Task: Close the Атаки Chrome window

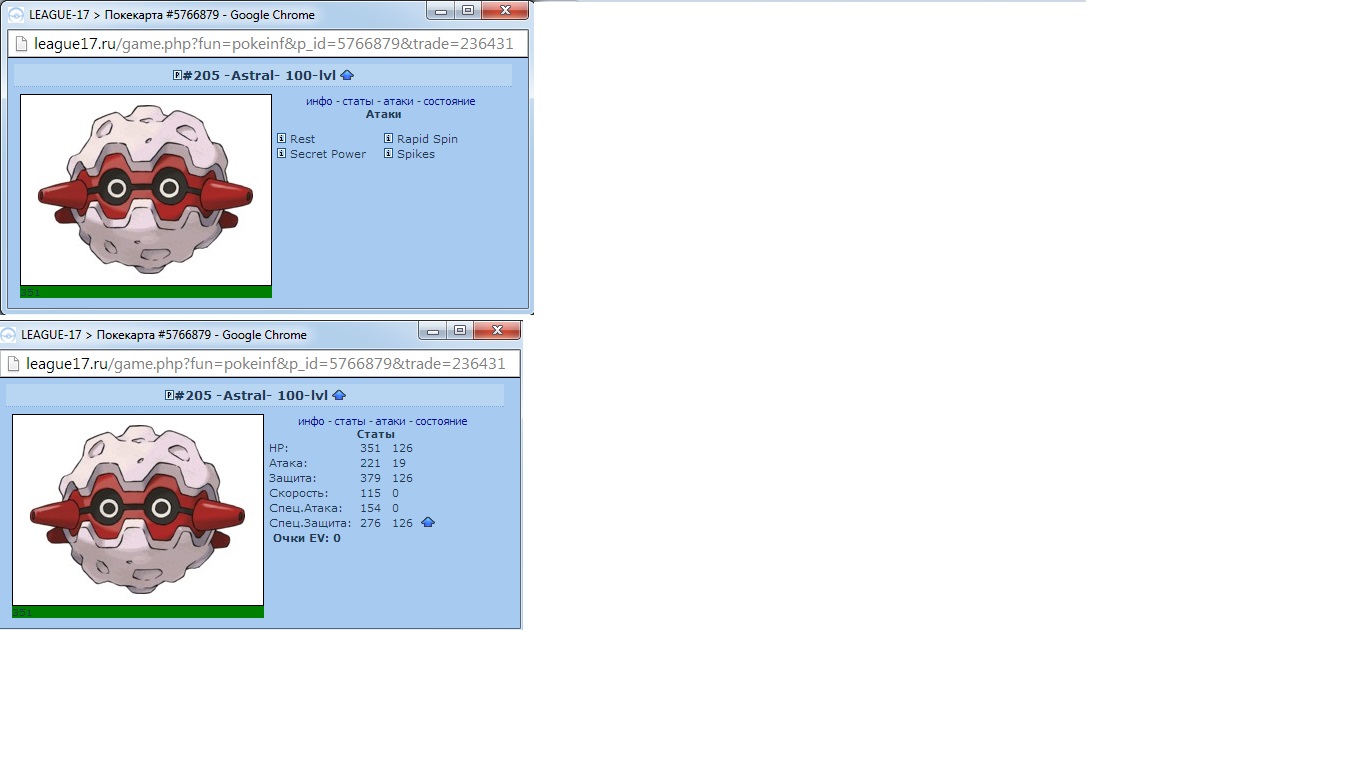Action: tap(505, 10)
